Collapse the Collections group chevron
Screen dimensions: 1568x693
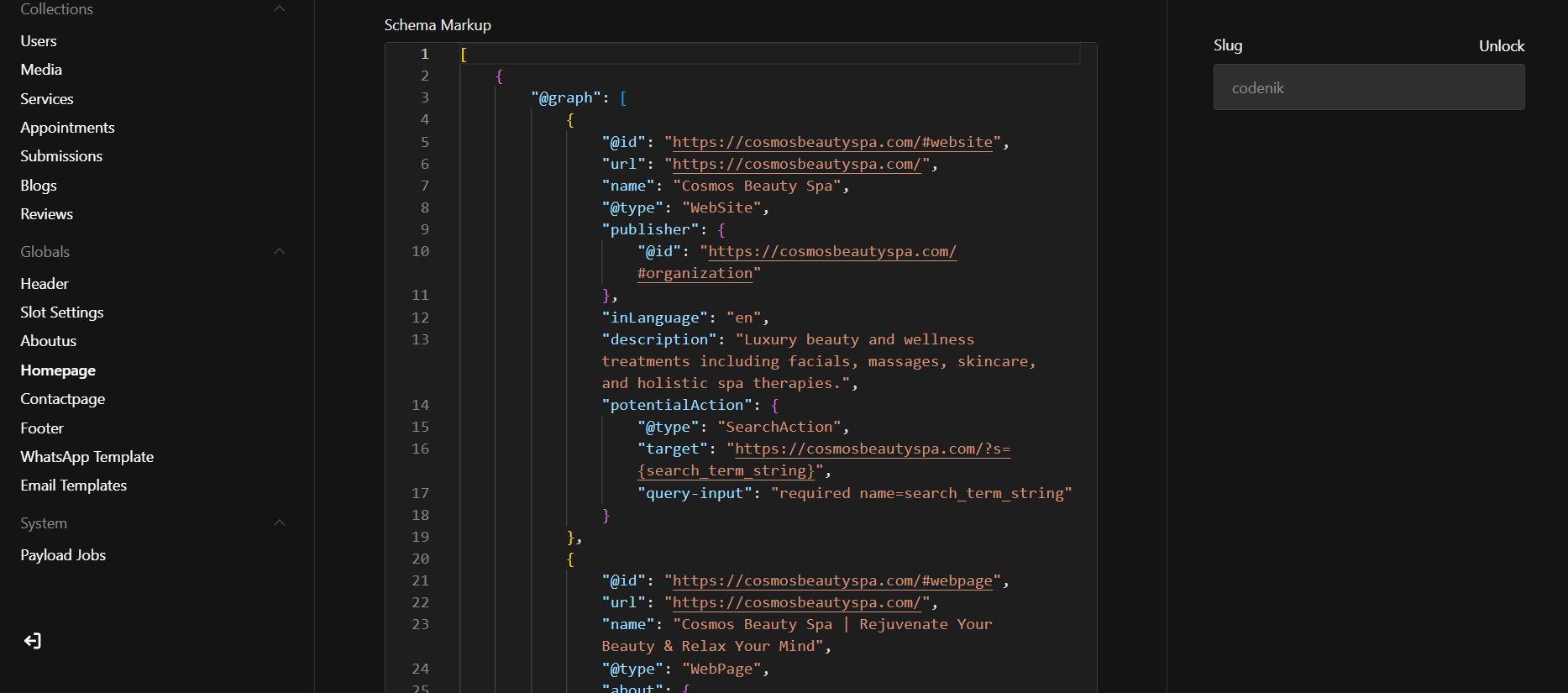coord(280,9)
